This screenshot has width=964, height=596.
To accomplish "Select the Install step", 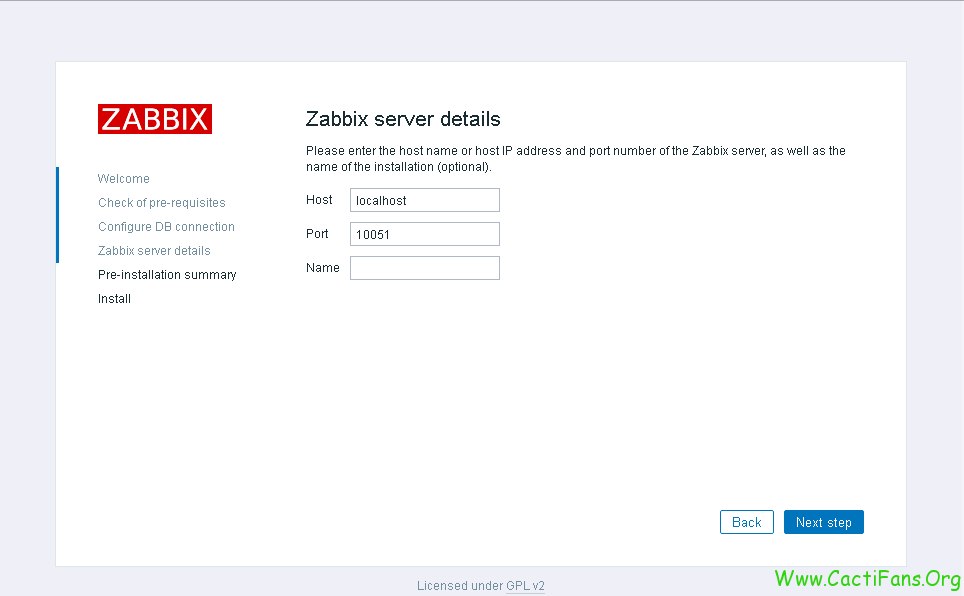I will [x=114, y=298].
